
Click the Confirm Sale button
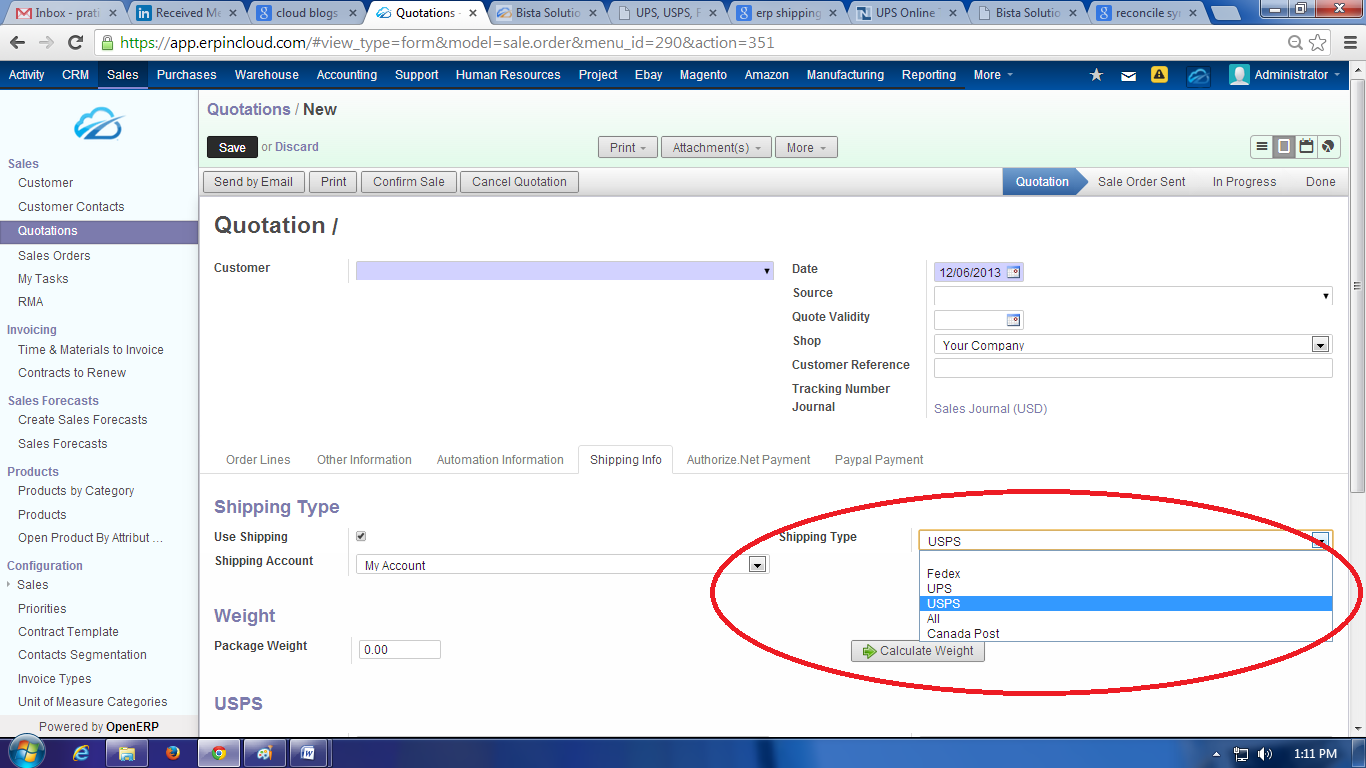click(409, 182)
